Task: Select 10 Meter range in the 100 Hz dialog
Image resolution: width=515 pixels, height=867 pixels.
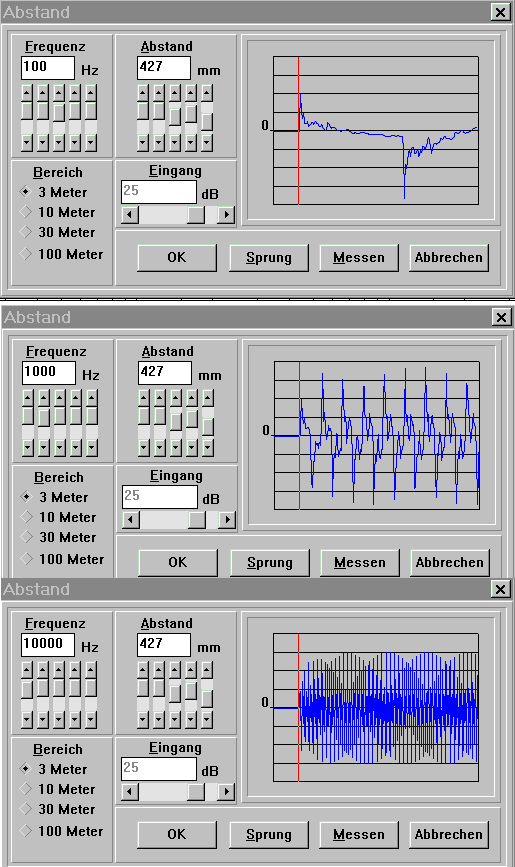Action: (x=57, y=212)
